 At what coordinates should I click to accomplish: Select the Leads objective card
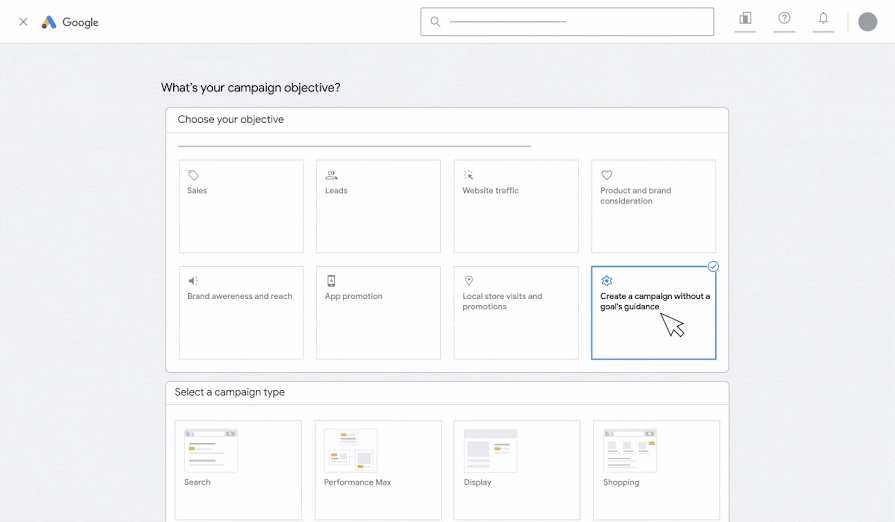(x=378, y=206)
